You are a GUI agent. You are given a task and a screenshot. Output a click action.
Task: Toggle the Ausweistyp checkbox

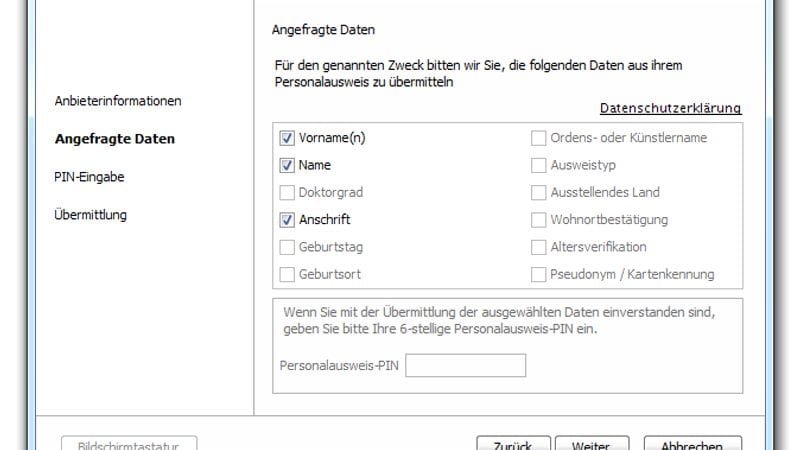click(539, 165)
